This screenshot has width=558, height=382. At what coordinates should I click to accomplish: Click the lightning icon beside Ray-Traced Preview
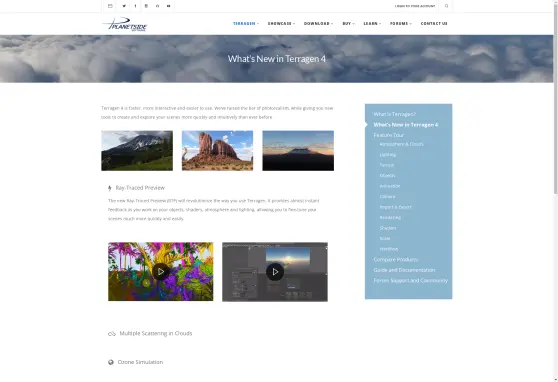pyautogui.click(x=110, y=188)
